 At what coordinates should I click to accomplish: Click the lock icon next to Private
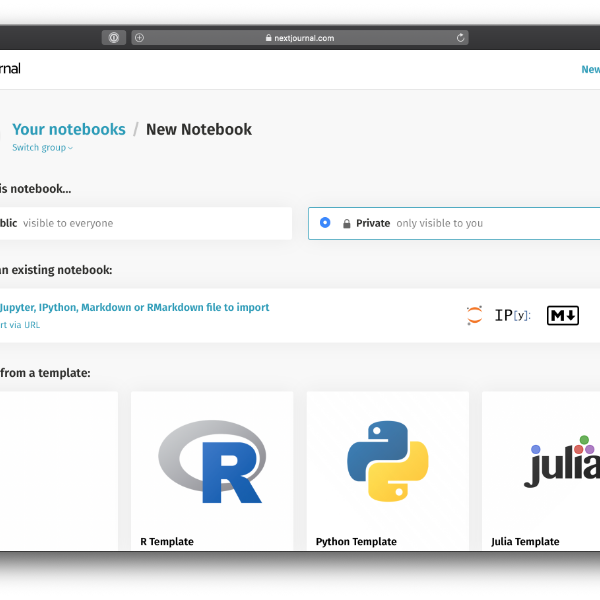click(x=347, y=224)
